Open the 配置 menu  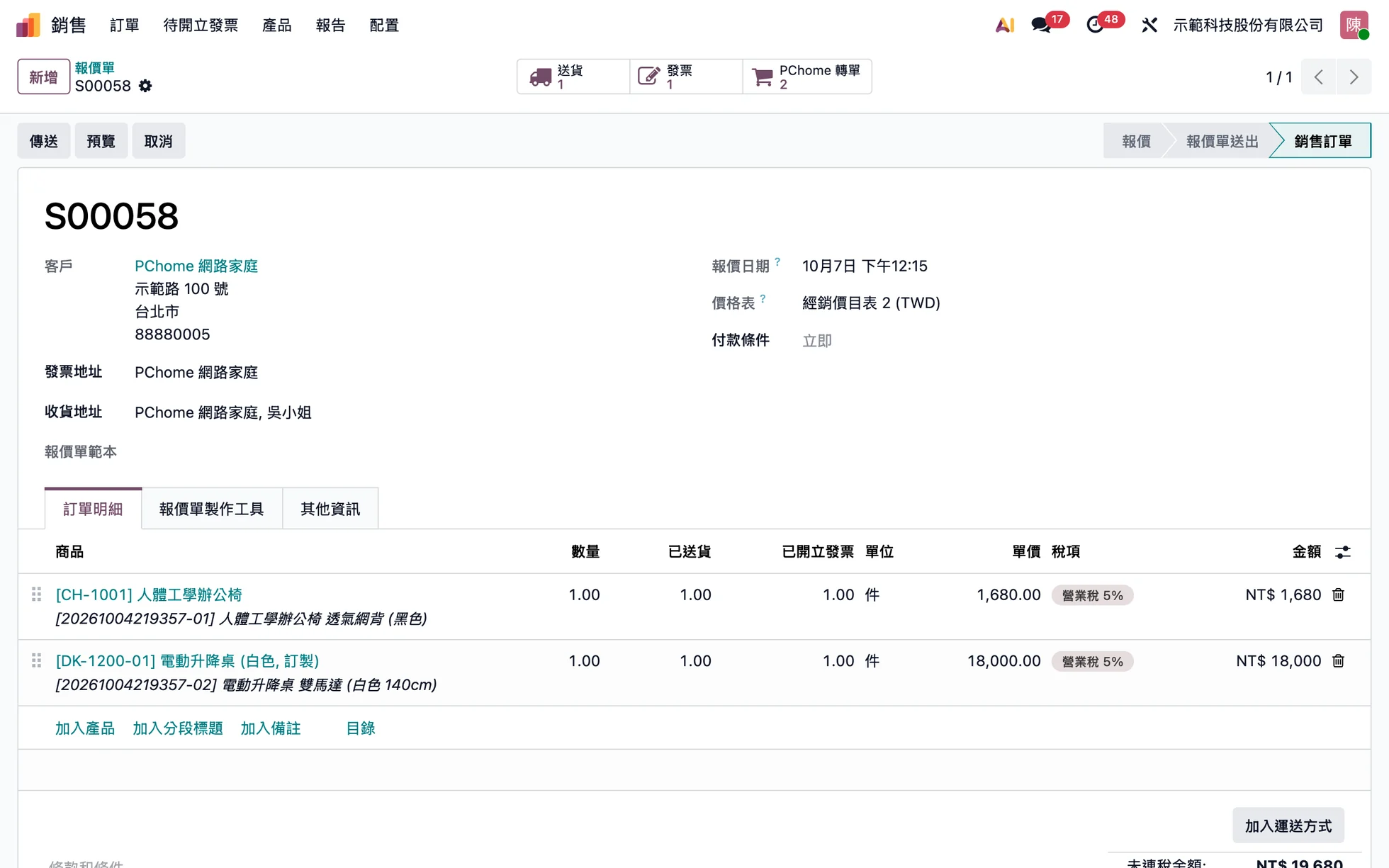[385, 26]
